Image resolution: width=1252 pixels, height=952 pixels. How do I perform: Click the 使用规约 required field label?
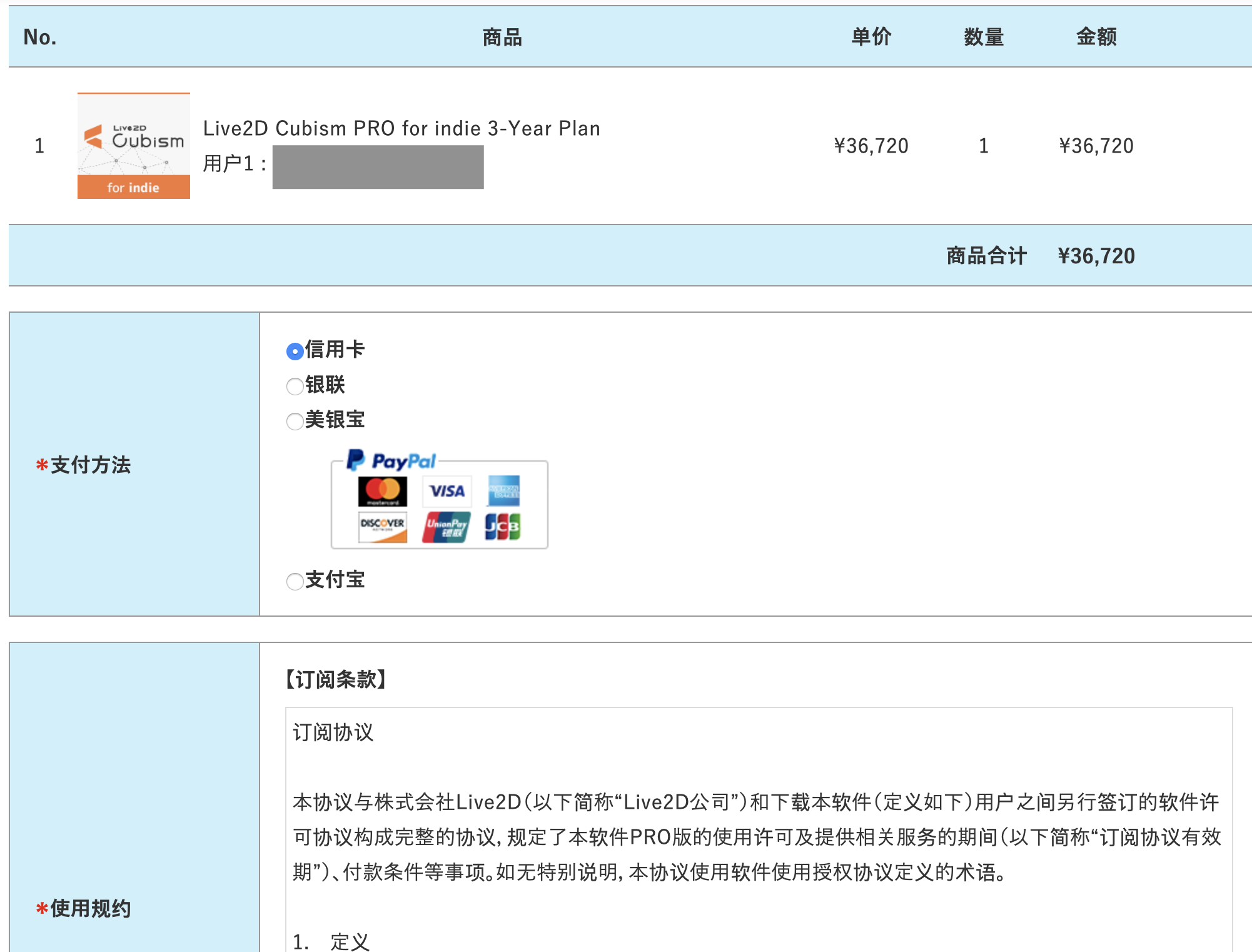click(x=83, y=908)
